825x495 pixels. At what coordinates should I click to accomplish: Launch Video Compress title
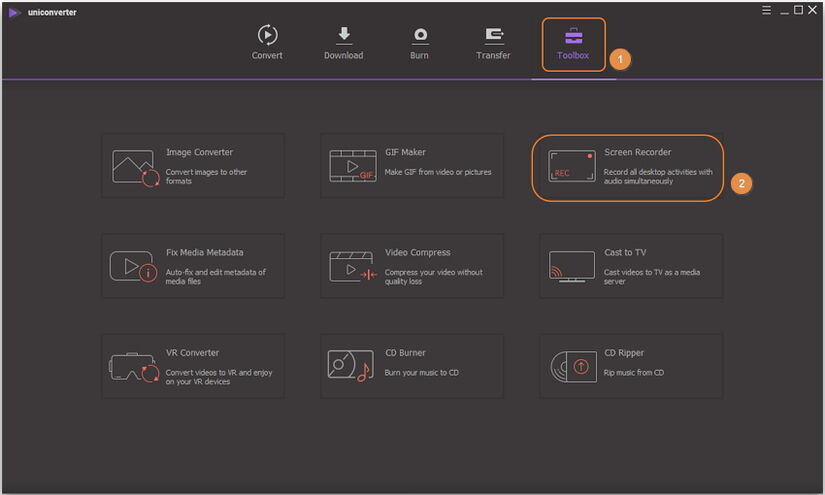[x=418, y=252]
